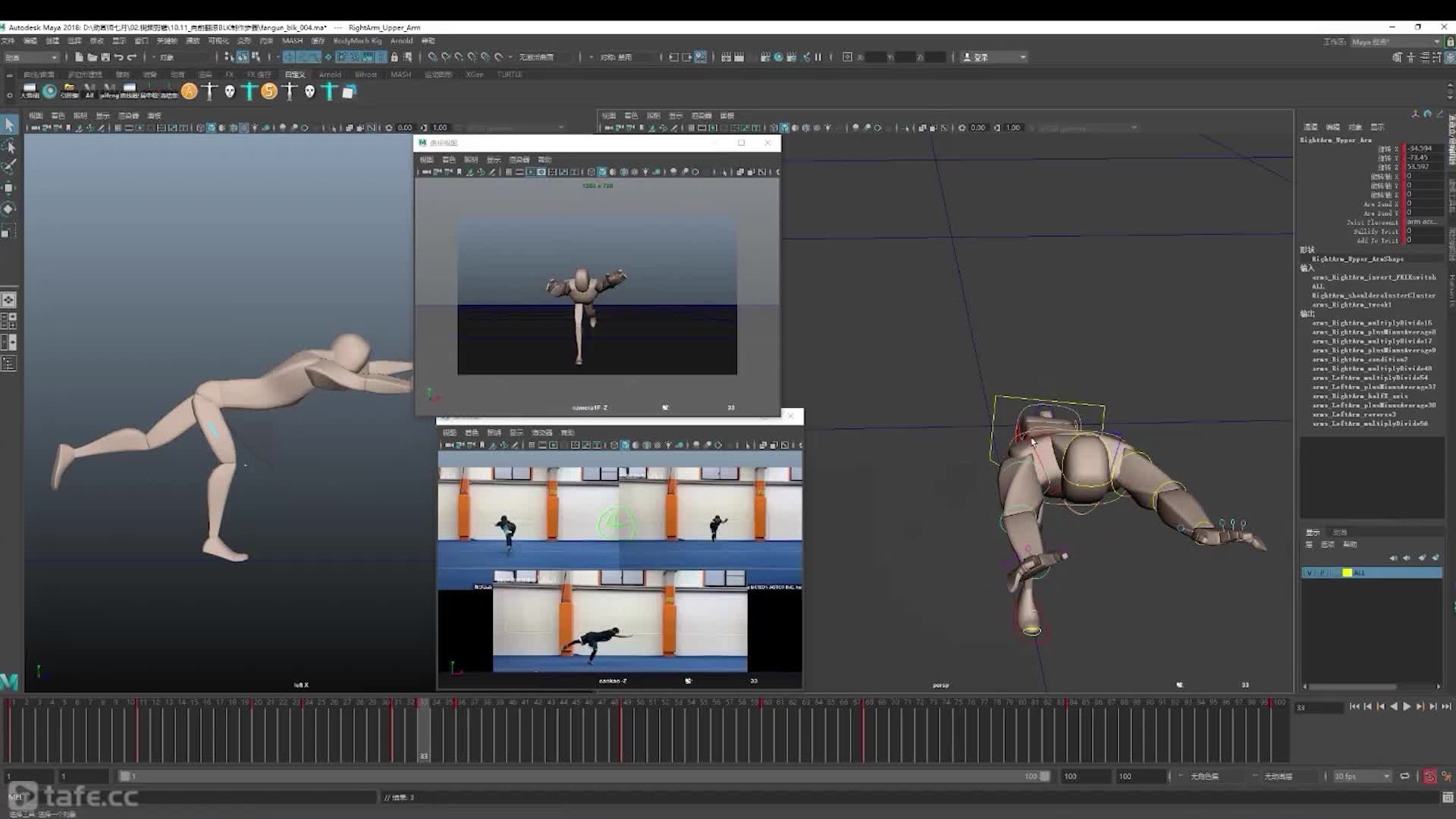
Task: Click the first skull shelf icon
Action: (x=230, y=92)
